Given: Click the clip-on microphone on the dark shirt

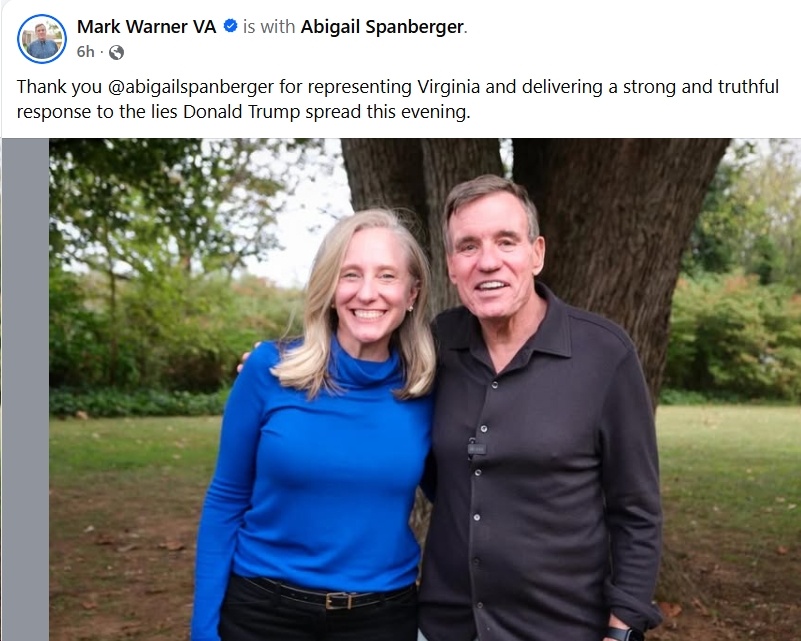Looking at the screenshot, I should 476,448.
